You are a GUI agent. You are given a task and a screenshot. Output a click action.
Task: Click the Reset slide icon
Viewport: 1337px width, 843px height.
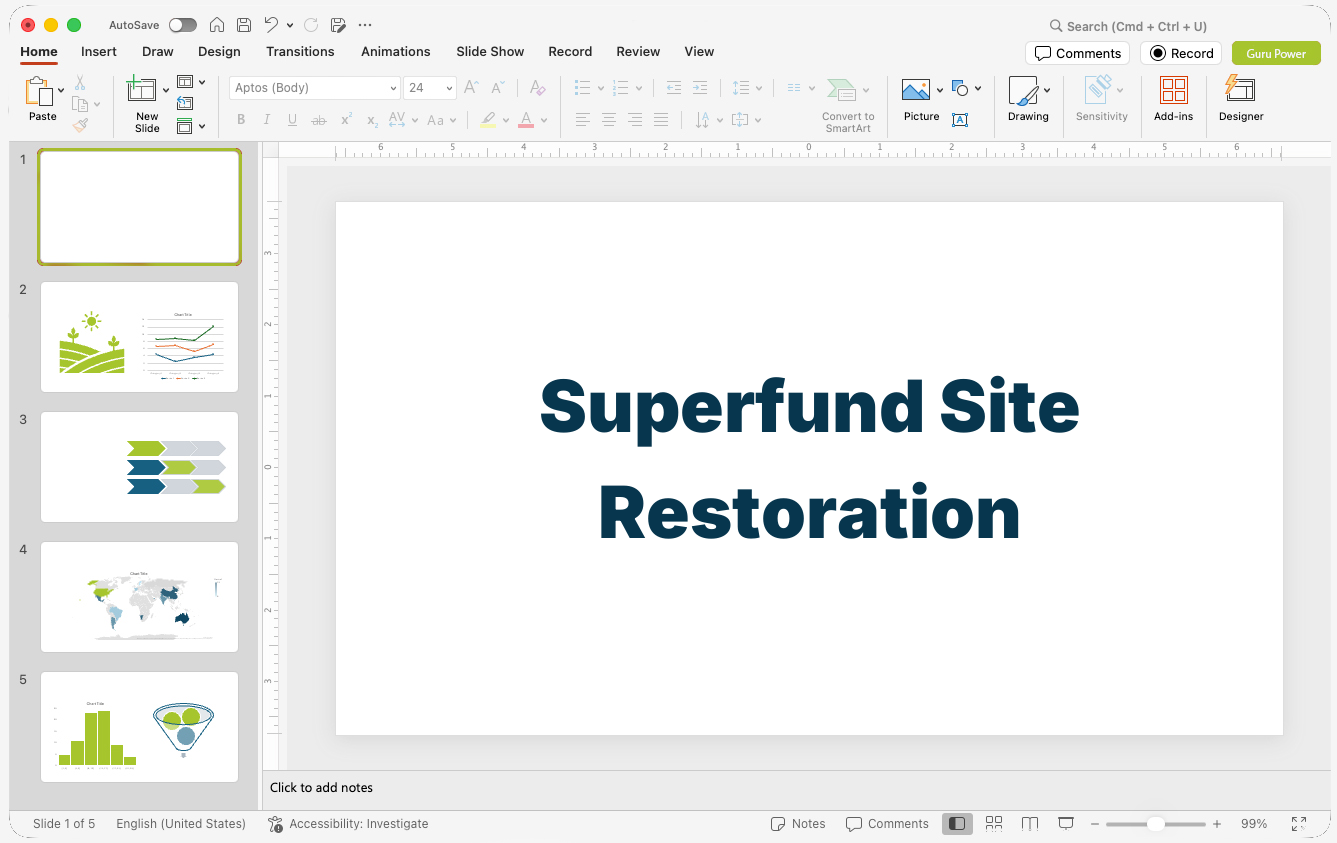coord(185,103)
